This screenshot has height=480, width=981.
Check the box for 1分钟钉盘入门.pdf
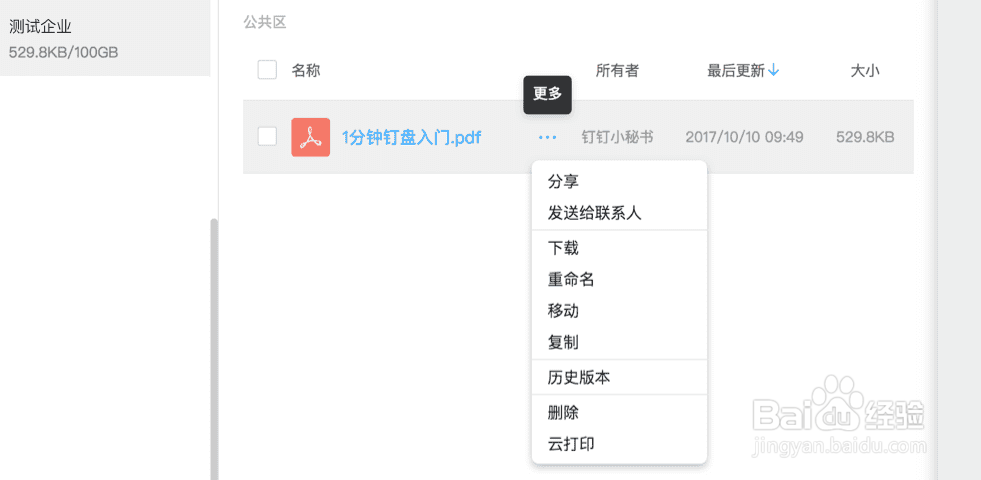pos(267,136)
